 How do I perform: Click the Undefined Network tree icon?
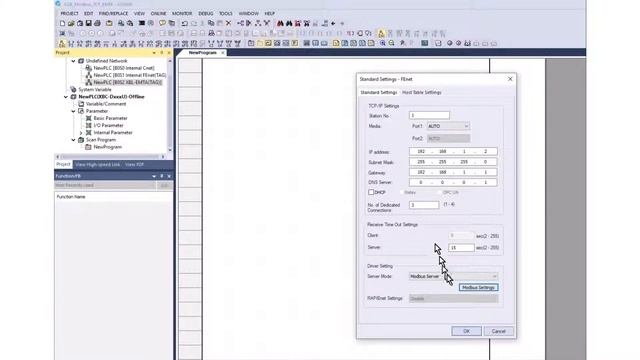click(81, 61)
